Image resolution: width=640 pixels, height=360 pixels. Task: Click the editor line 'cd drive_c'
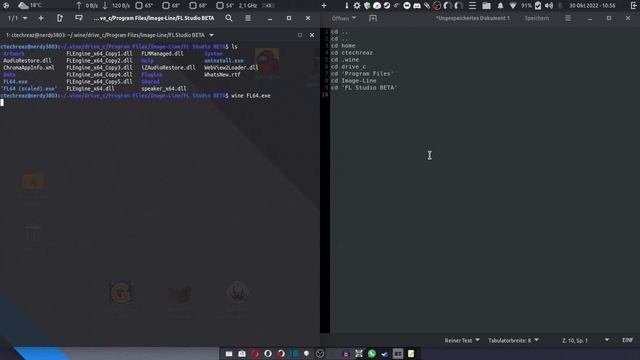click(348, 67)
